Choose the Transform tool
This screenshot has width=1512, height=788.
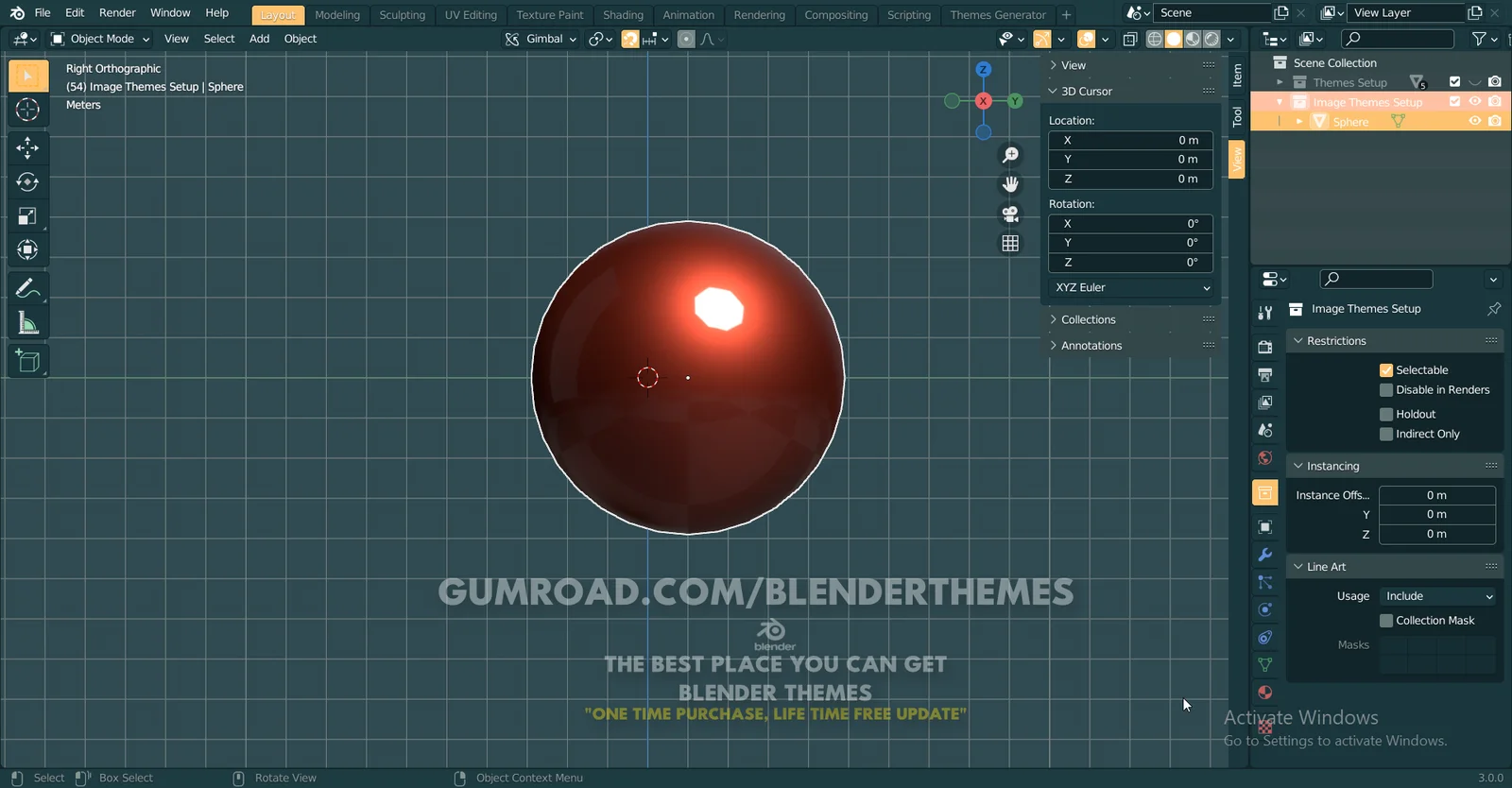pyautogui.click(x=27, y=250)
